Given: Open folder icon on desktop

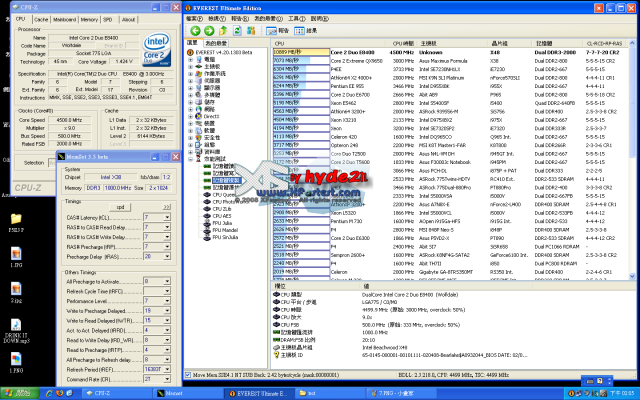Looking at the screenshot, I should 16,219.
